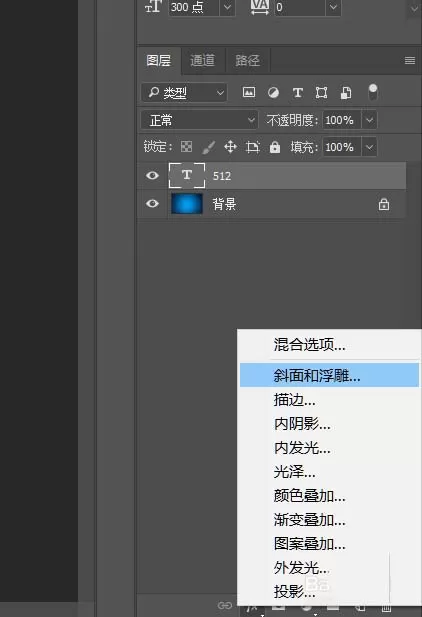This screenshot has width=422, height=617.
Task: Filter layers by shape layers icon
Action: coord(322,93)
